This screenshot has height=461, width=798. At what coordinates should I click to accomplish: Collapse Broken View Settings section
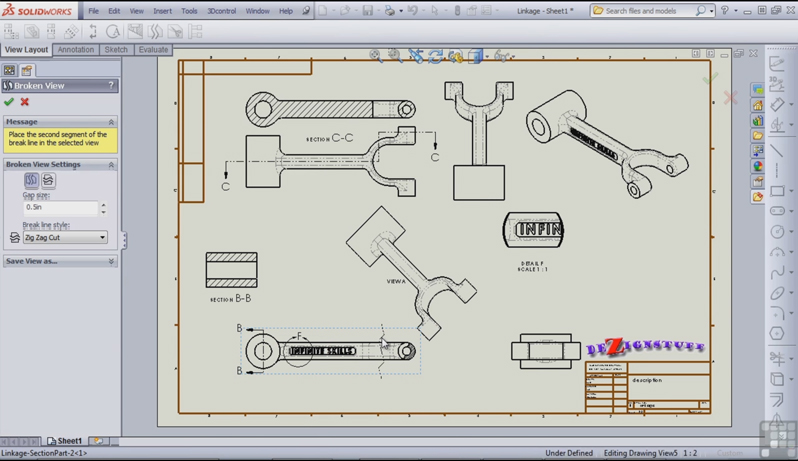coord(111,165)
